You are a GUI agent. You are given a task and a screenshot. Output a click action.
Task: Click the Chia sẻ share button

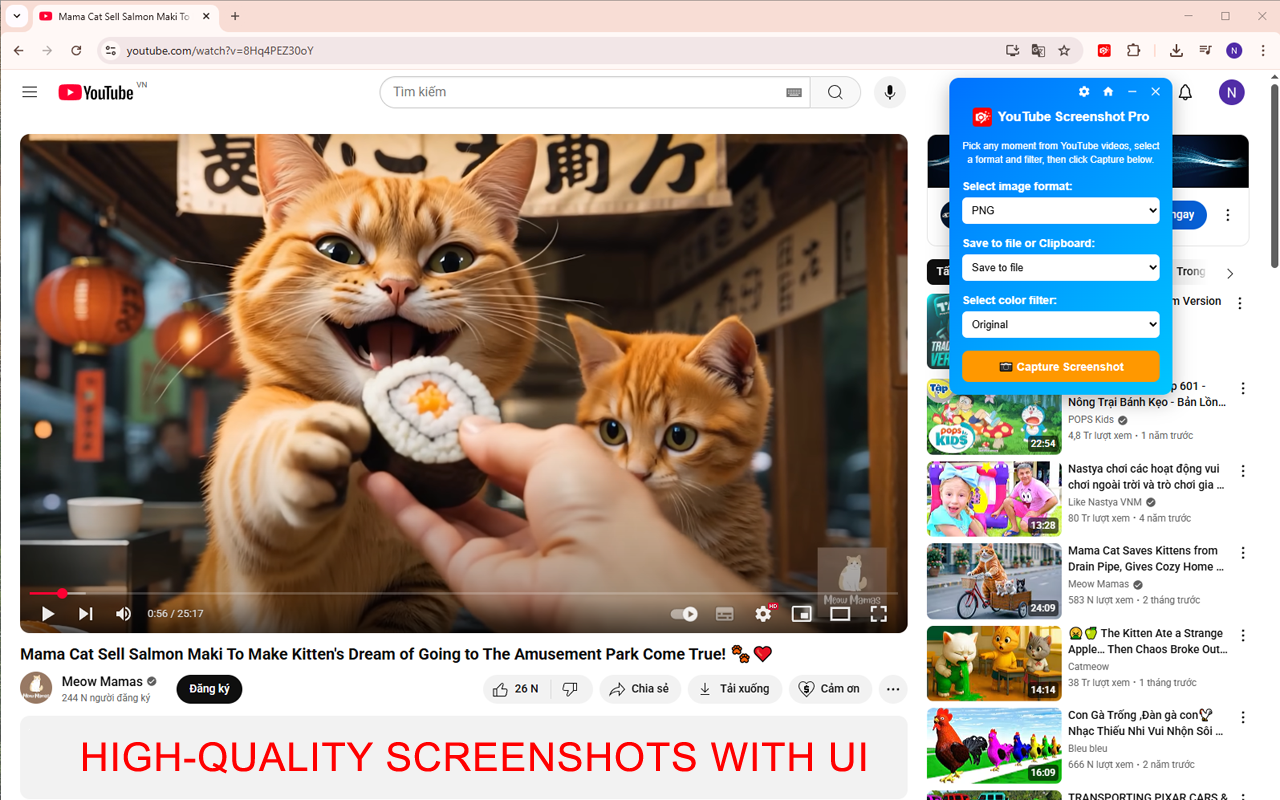pyautogui.click(x=640, y=689)
